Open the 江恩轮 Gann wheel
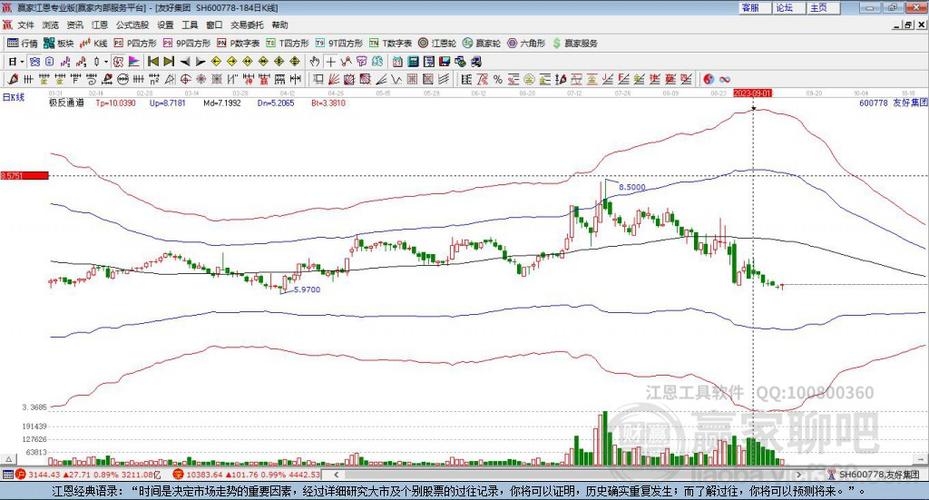Viewport: 929px width, 500px height. pyautogui.click(x=437, y=43)
